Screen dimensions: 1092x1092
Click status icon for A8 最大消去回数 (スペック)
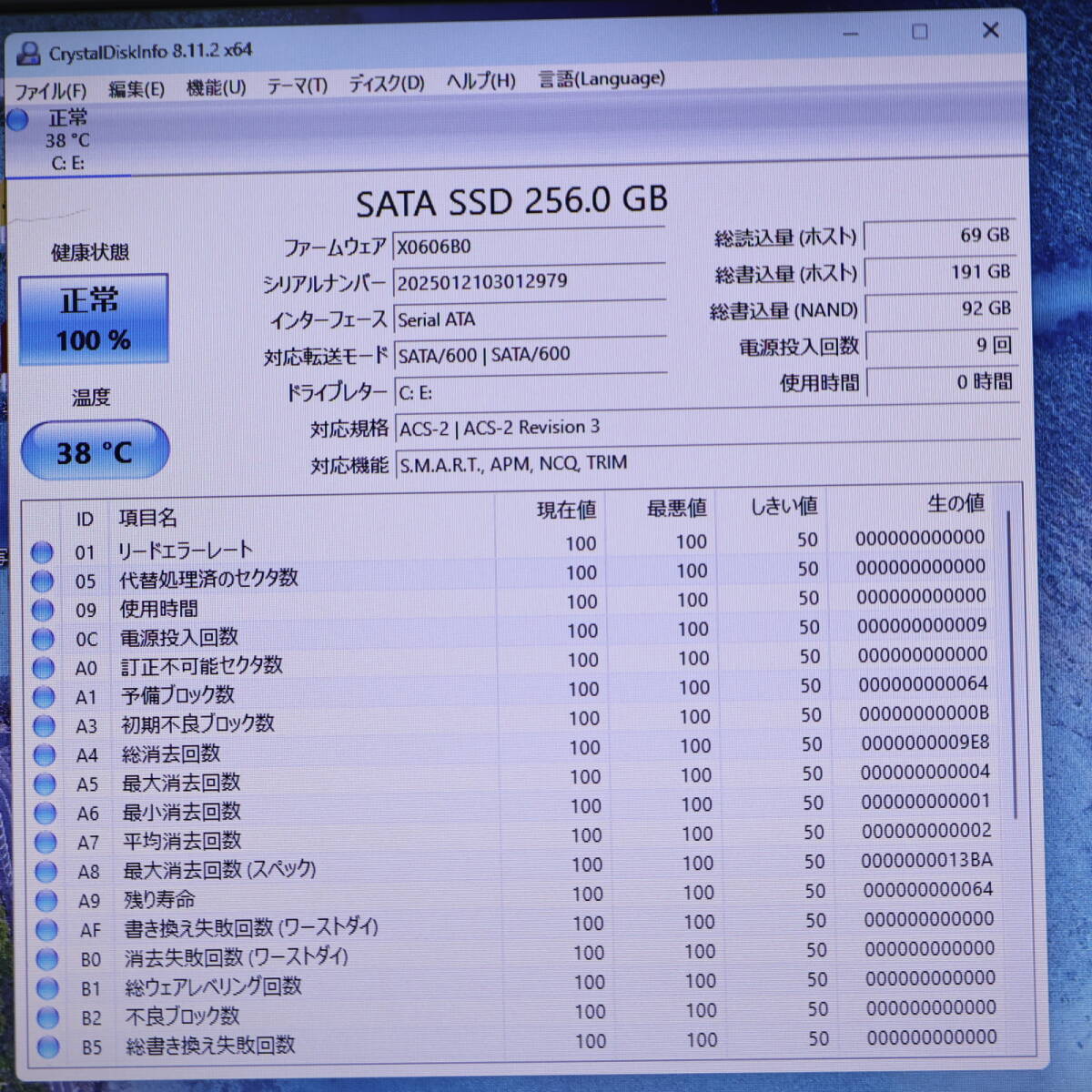click(45, 872)
